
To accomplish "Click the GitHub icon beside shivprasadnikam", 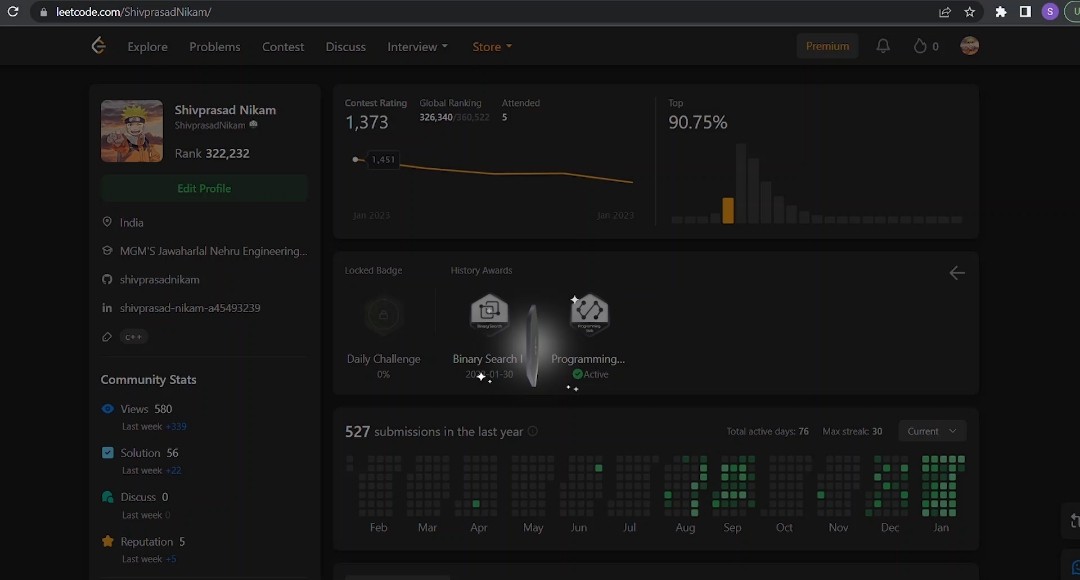I will pyautogui.click(x=107, y=279).
